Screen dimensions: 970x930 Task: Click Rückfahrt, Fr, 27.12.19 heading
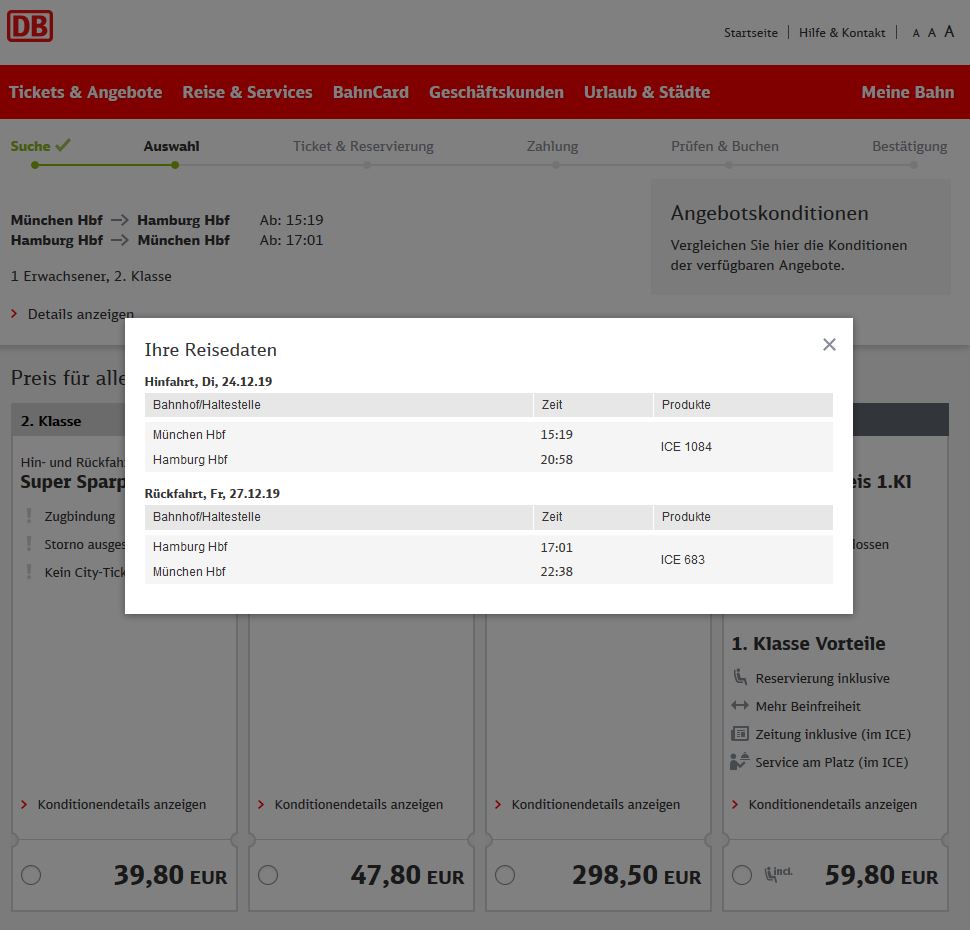(212, 493)
